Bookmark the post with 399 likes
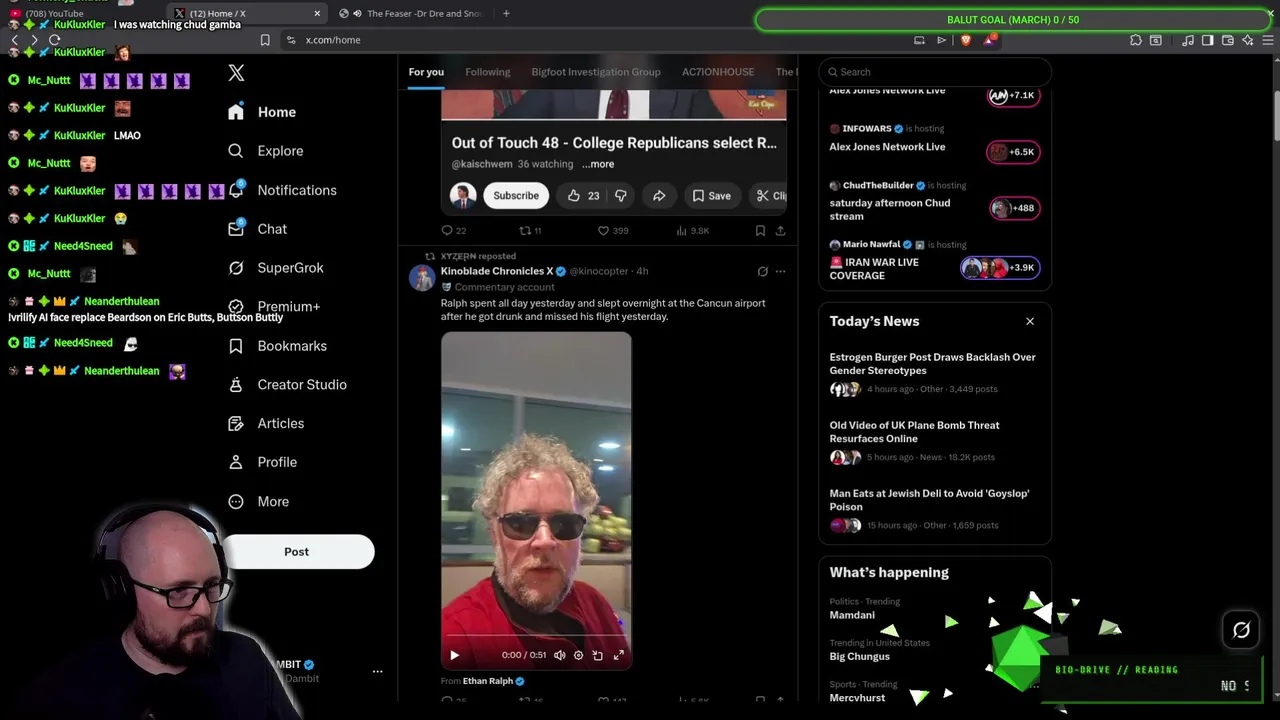 (x=760, y=231)
